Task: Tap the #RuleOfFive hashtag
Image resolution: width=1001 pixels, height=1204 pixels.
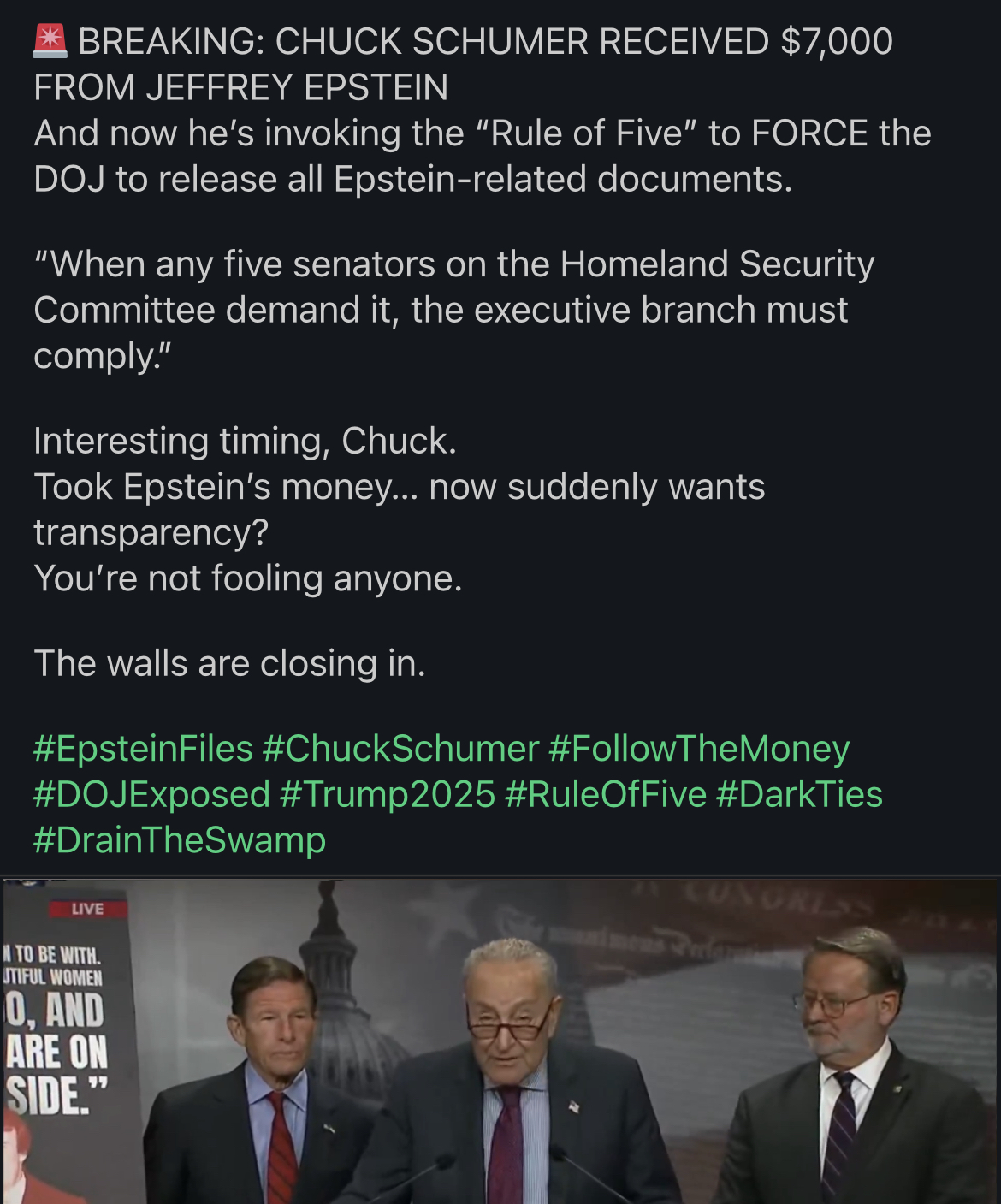Action: click(x=606, y=794)
